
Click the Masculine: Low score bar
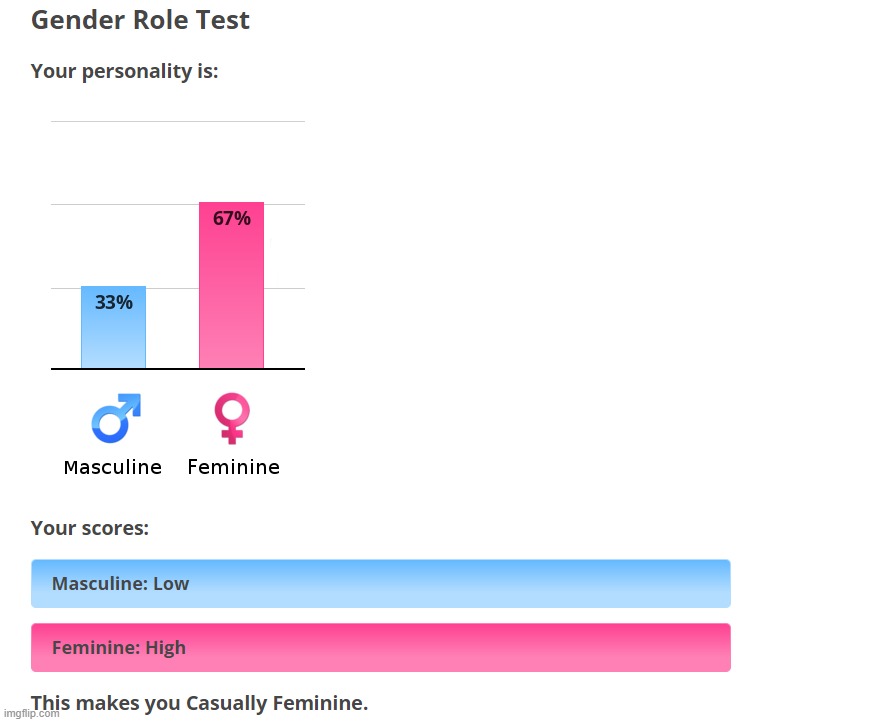click(381, 584)
